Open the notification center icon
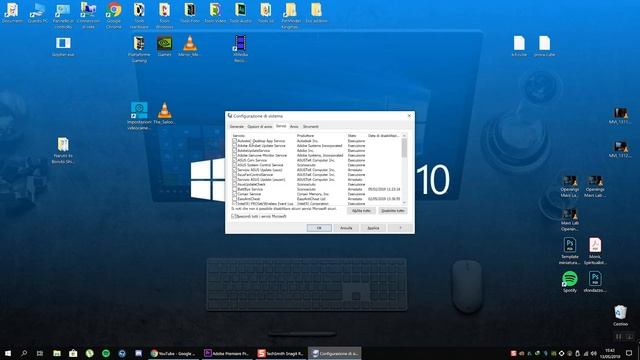Image resolution: width=640 pixels, height=360 pixels. point(629,353)
